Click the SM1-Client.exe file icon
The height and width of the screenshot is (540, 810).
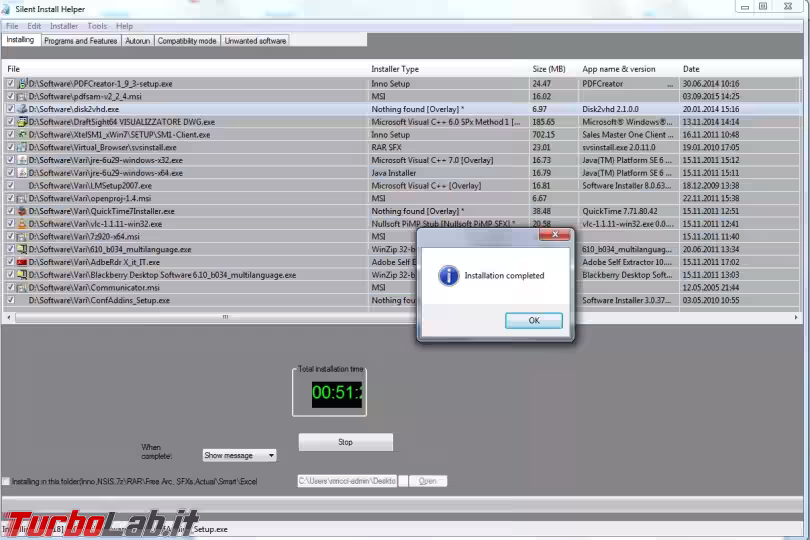click(x=22, y=134)
